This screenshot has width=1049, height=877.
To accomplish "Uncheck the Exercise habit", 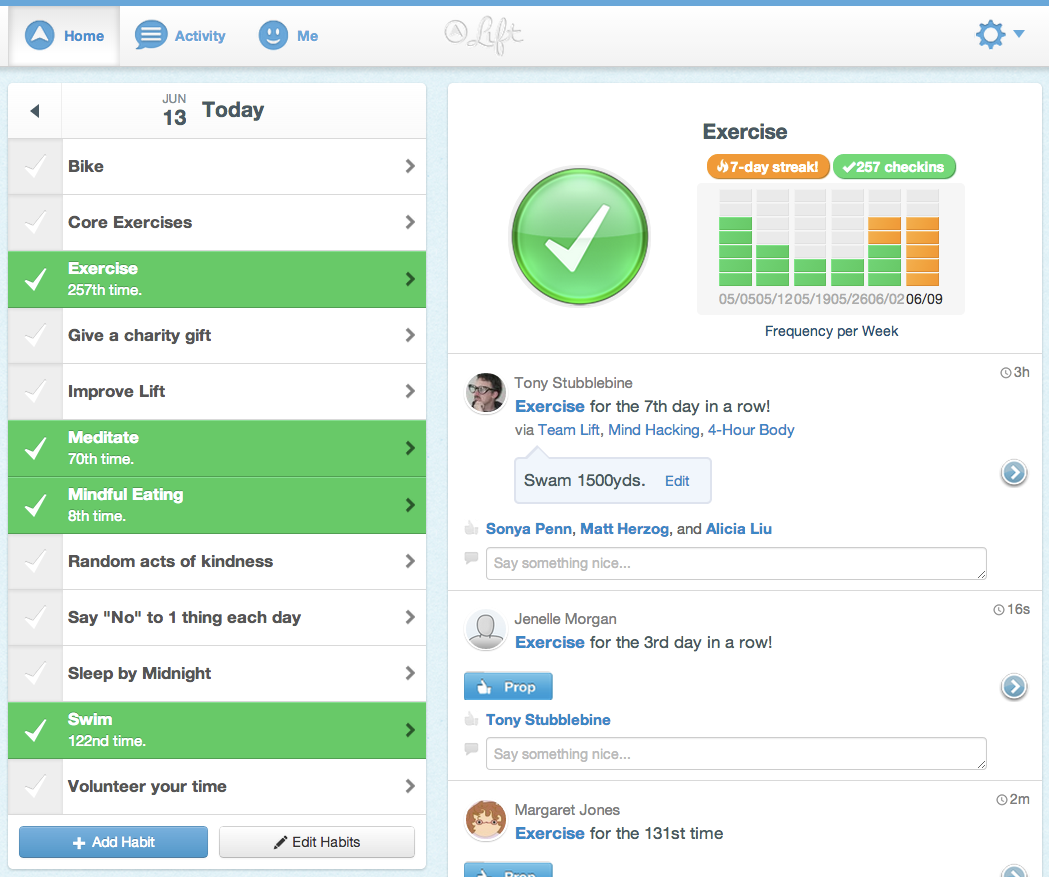I will pos(35,280).
